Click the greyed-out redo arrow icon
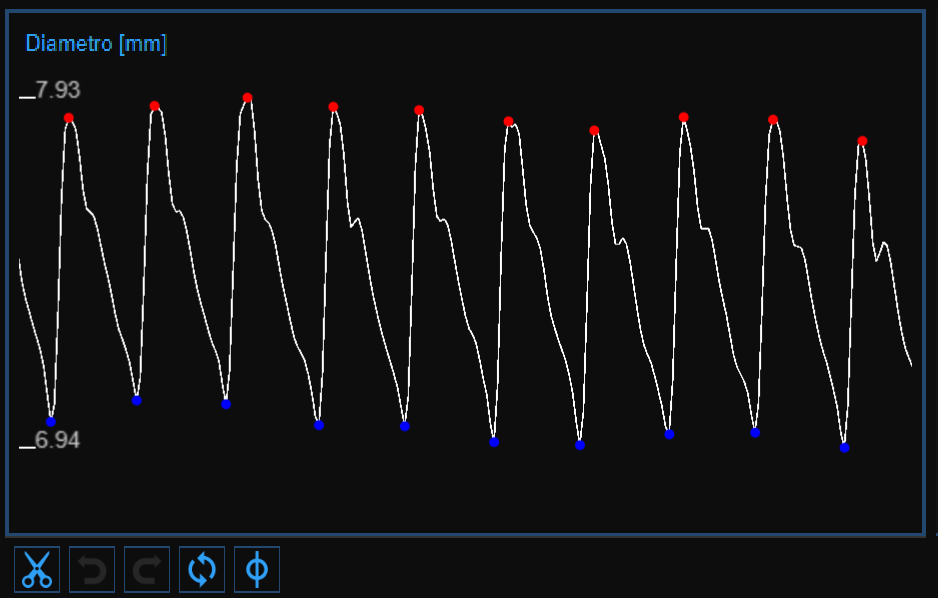 (x=147, y=569)
